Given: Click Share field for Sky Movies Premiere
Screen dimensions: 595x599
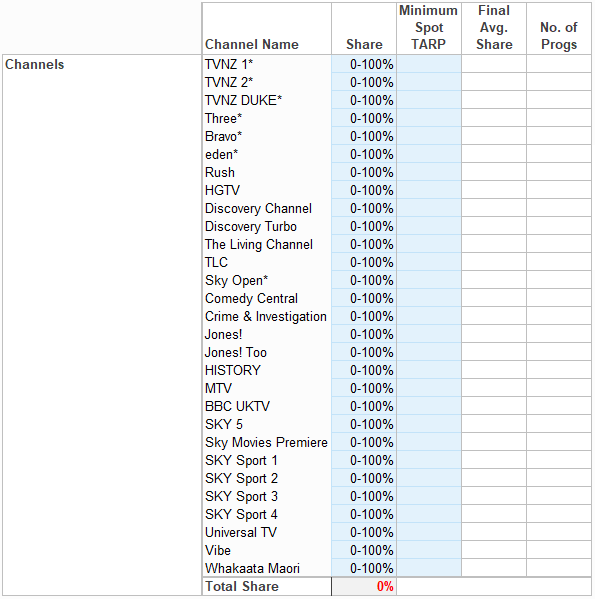Looking at the screenshot, I should pos(364,442).
